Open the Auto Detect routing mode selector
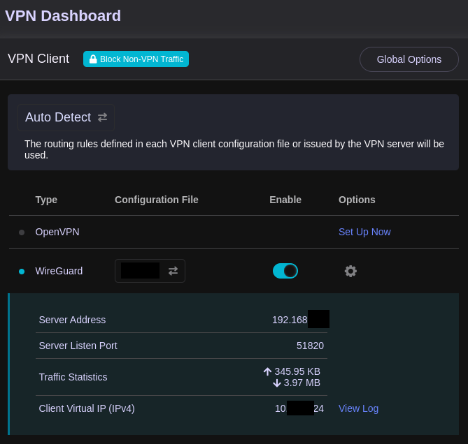Screen dimensions: 468x444 (66, 117)
